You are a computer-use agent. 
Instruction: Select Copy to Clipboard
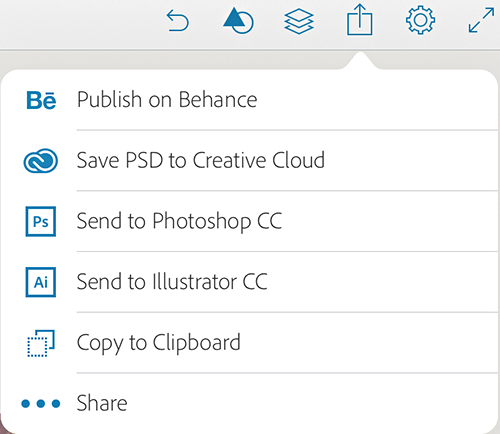[249, 342]
